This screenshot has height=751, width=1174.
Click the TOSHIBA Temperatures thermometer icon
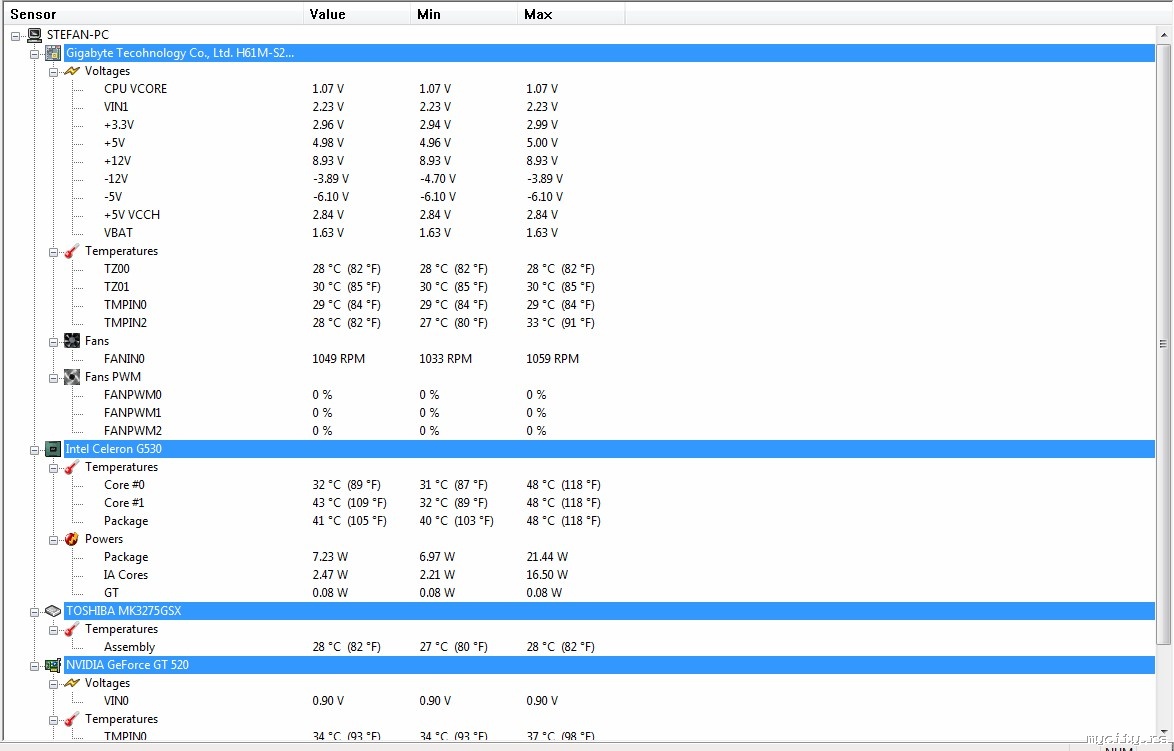click(72, 629)
